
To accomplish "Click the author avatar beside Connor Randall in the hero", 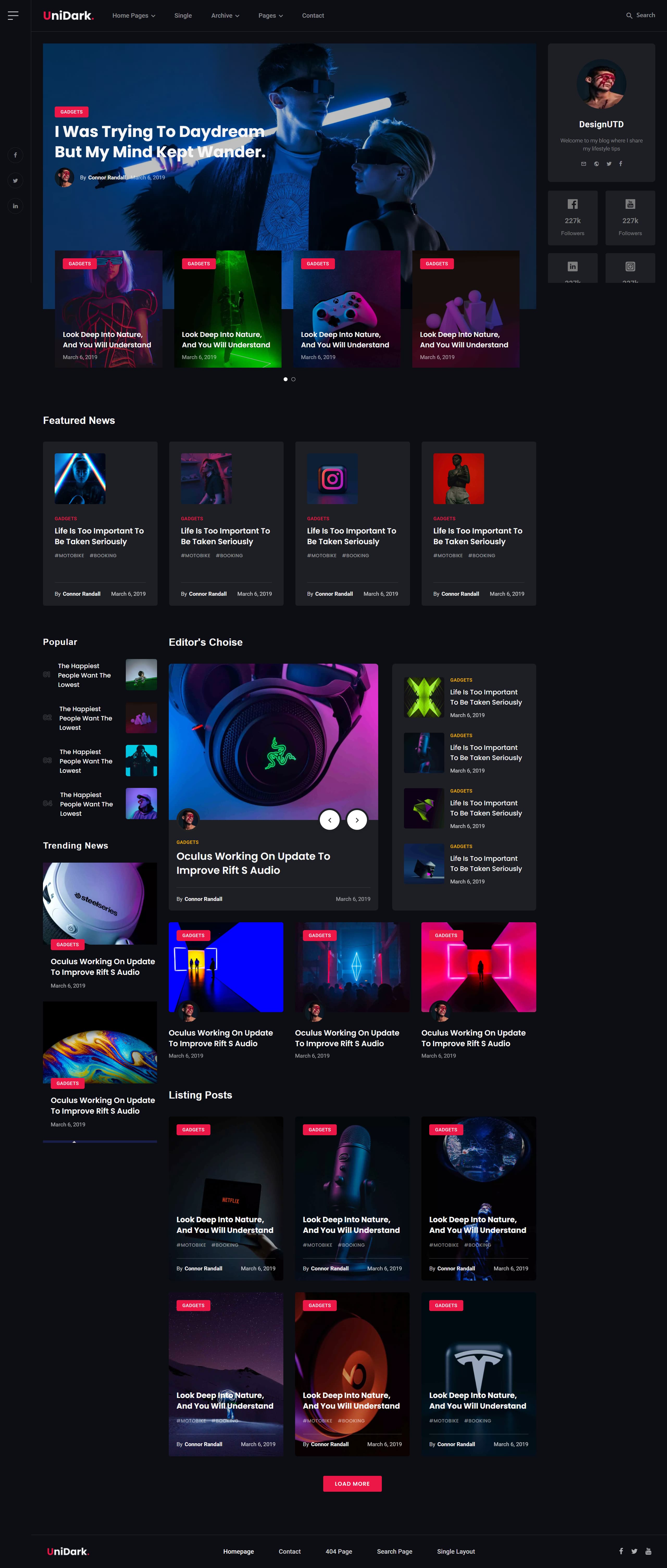I will [x=65, y=177].
